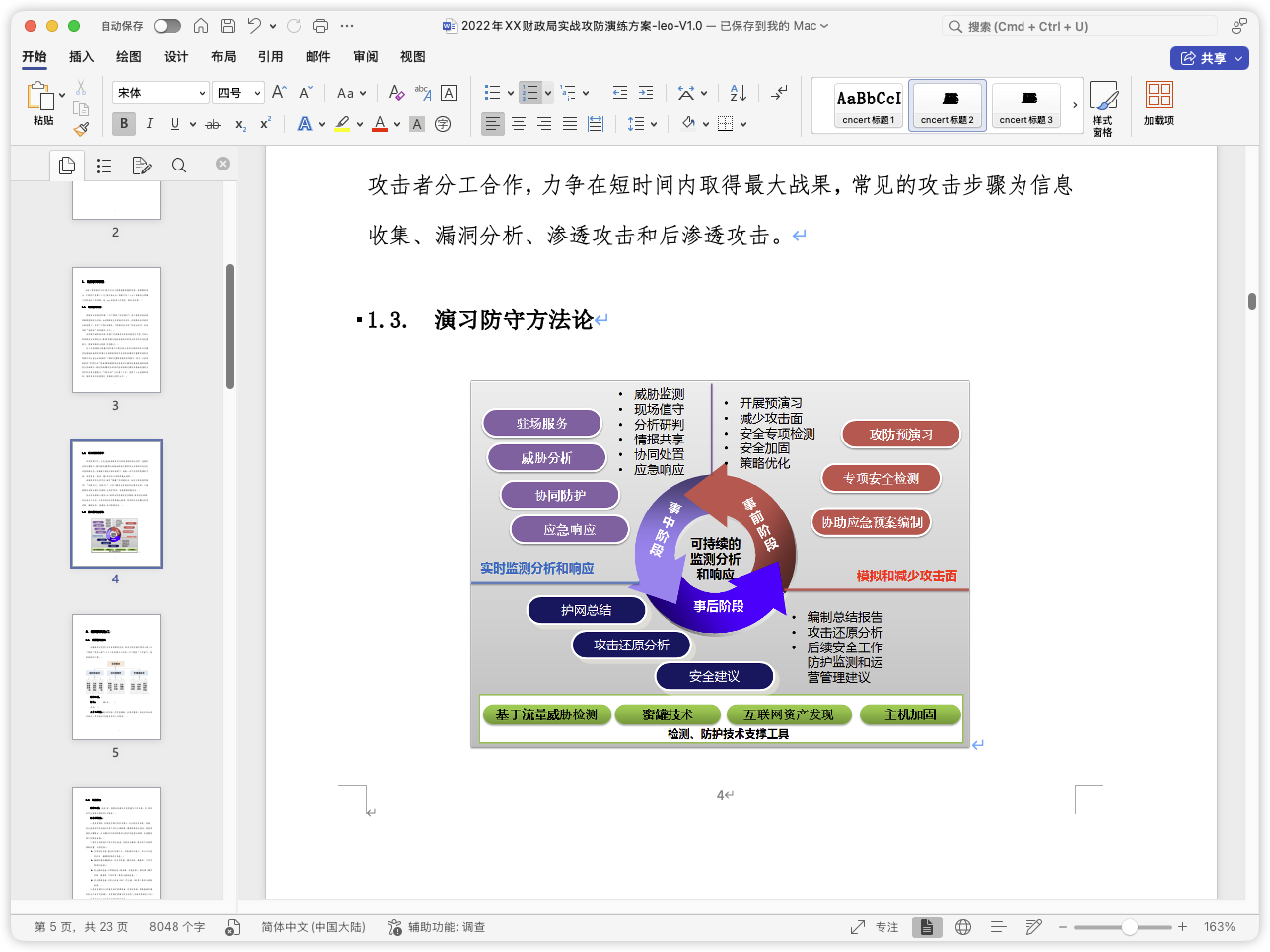Apply the cncert 标题 3 style
Image resolution: width=1270 pixels, height=952 pixels.
click(1025, 105)
